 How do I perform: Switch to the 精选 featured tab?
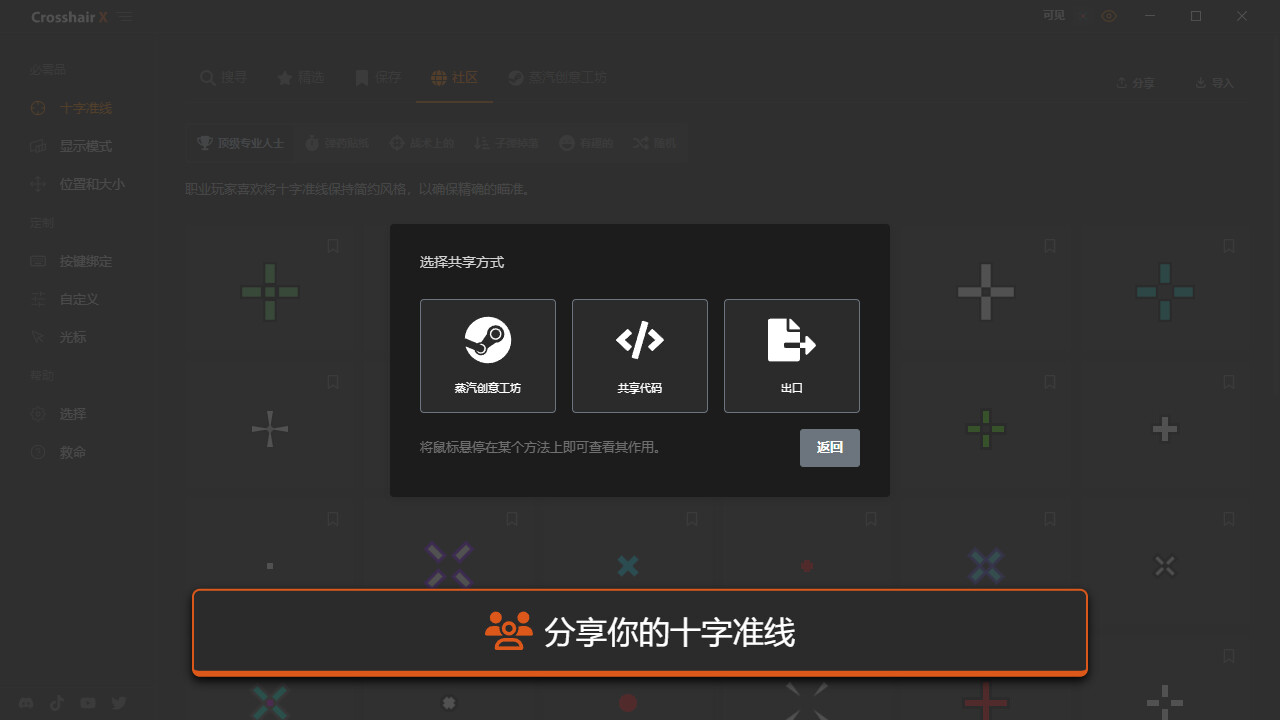[x=302, y=77]
